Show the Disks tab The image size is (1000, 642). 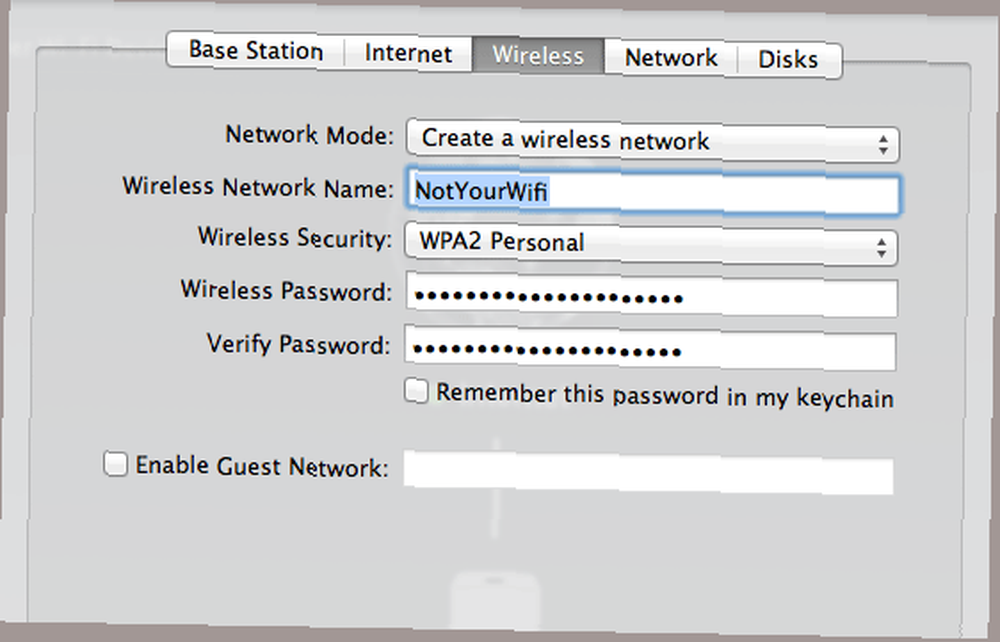[789, 60]
